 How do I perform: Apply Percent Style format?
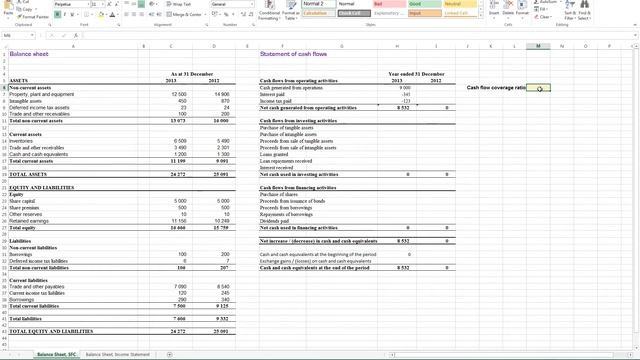[226, 15]
